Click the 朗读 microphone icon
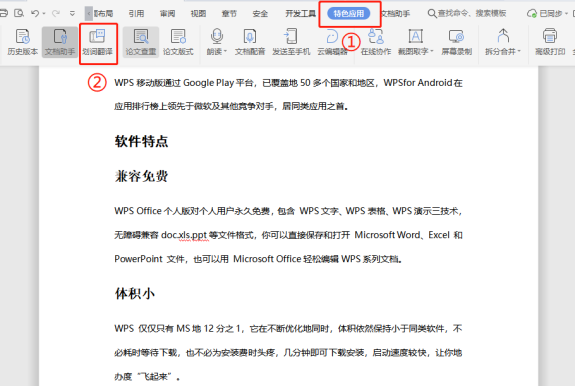Screen dimensions: 576x387 coord(216,37)
